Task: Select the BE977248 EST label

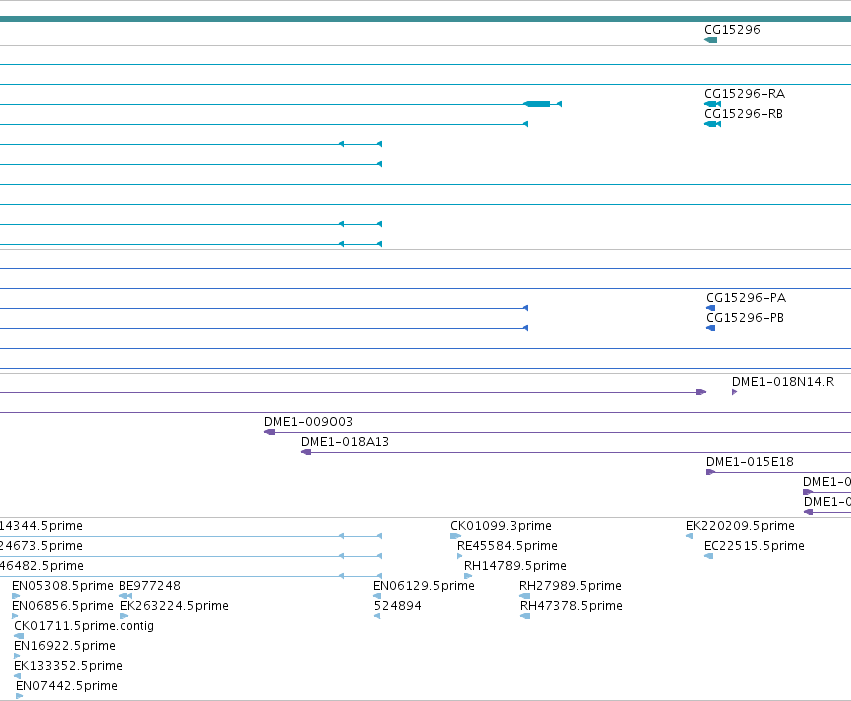Action: tap(150, 587)
